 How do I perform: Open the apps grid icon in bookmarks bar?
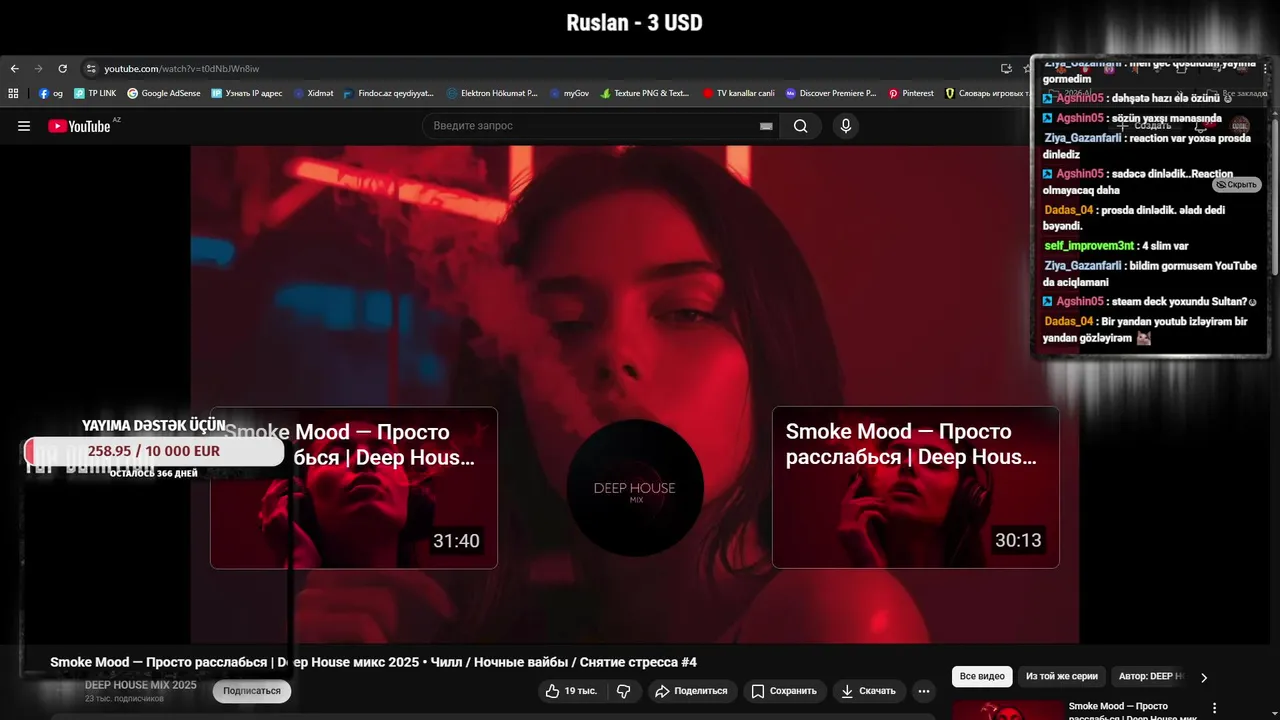point(14,93)
